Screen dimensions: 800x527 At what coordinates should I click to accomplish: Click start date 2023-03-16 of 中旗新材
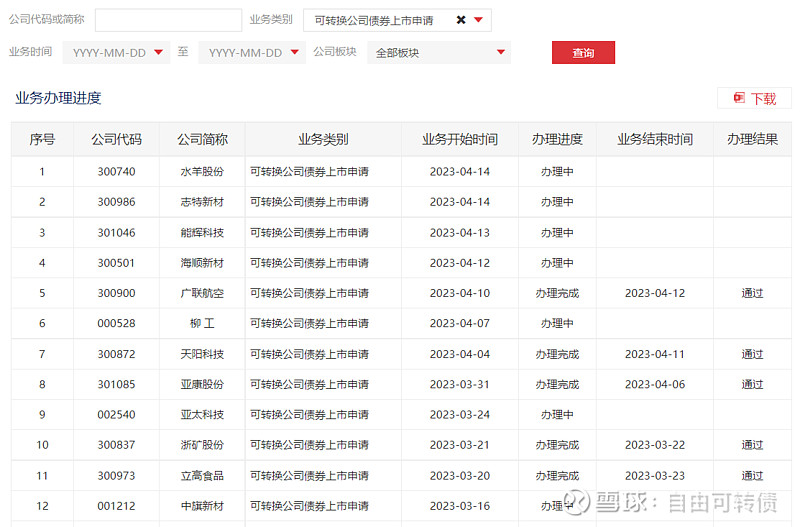(x=460, y=506)
